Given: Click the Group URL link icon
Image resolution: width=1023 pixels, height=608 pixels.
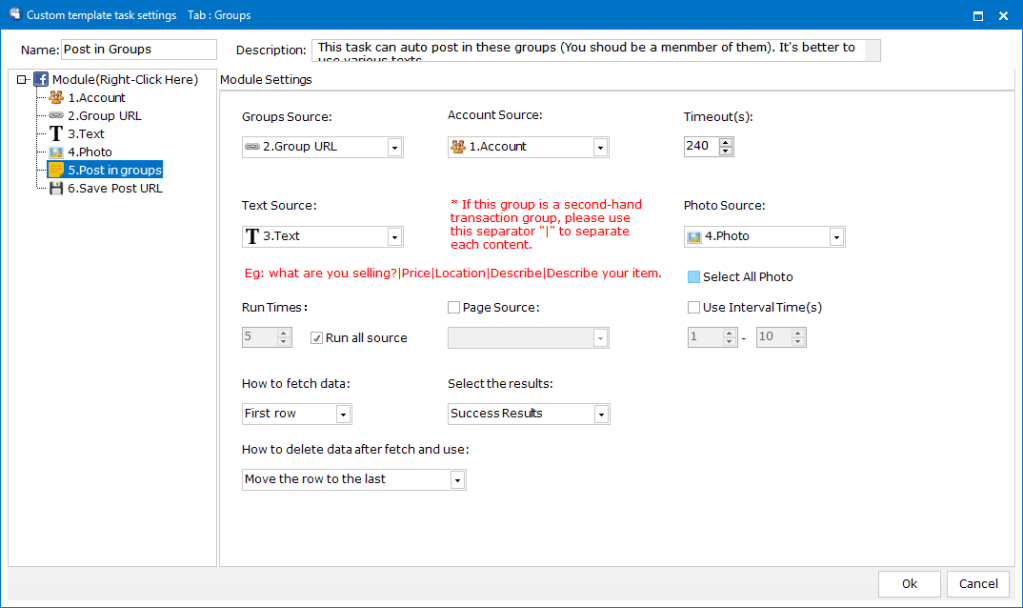Looking at the screenshot, I should [56, 116].
